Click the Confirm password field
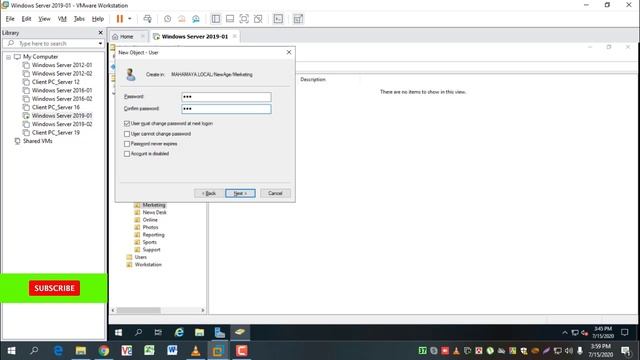 [x=226, y=109]
